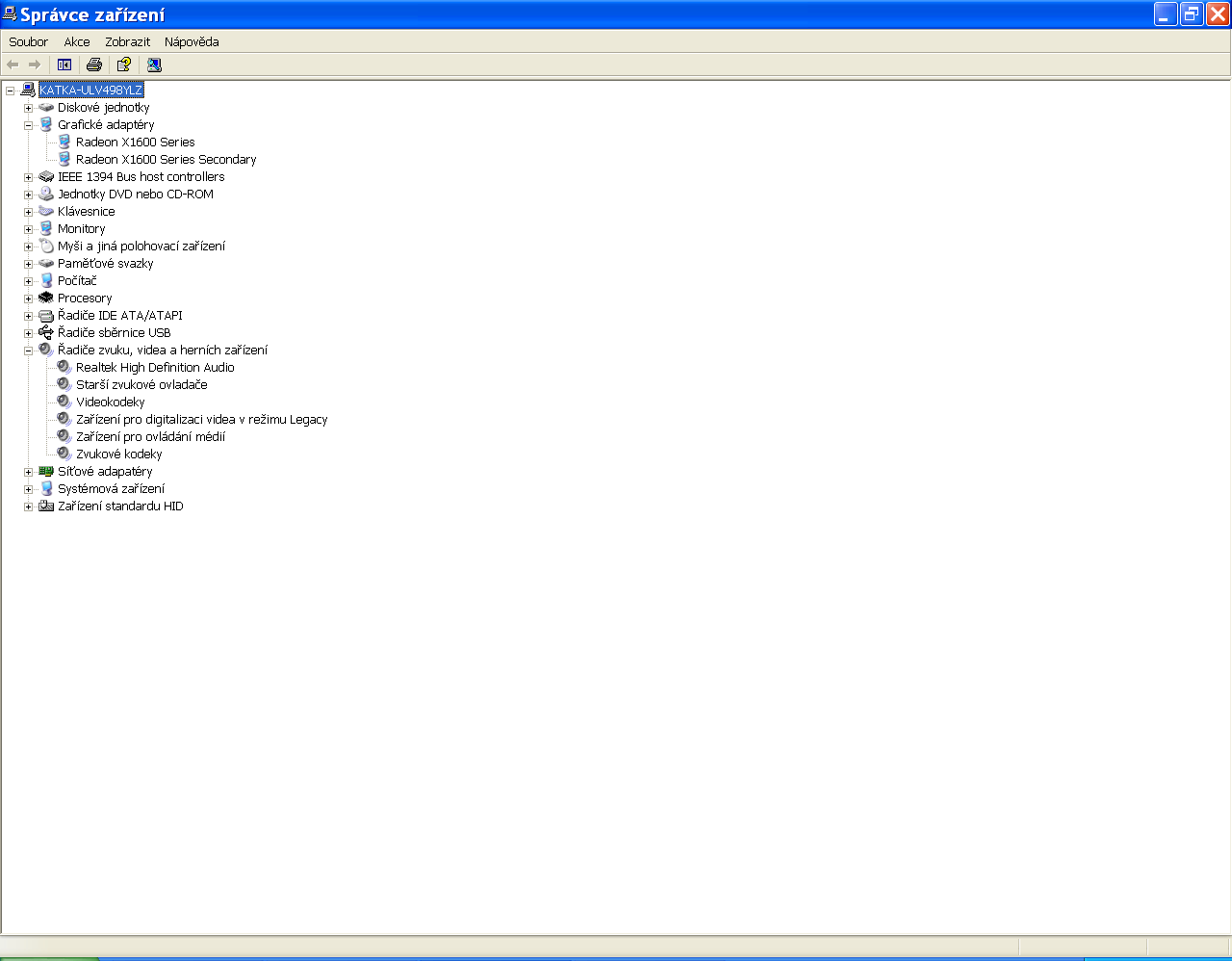1232x961 pixels.
Task: Select Radeon X1600 Series device
Action: click(x=136, y=143)
